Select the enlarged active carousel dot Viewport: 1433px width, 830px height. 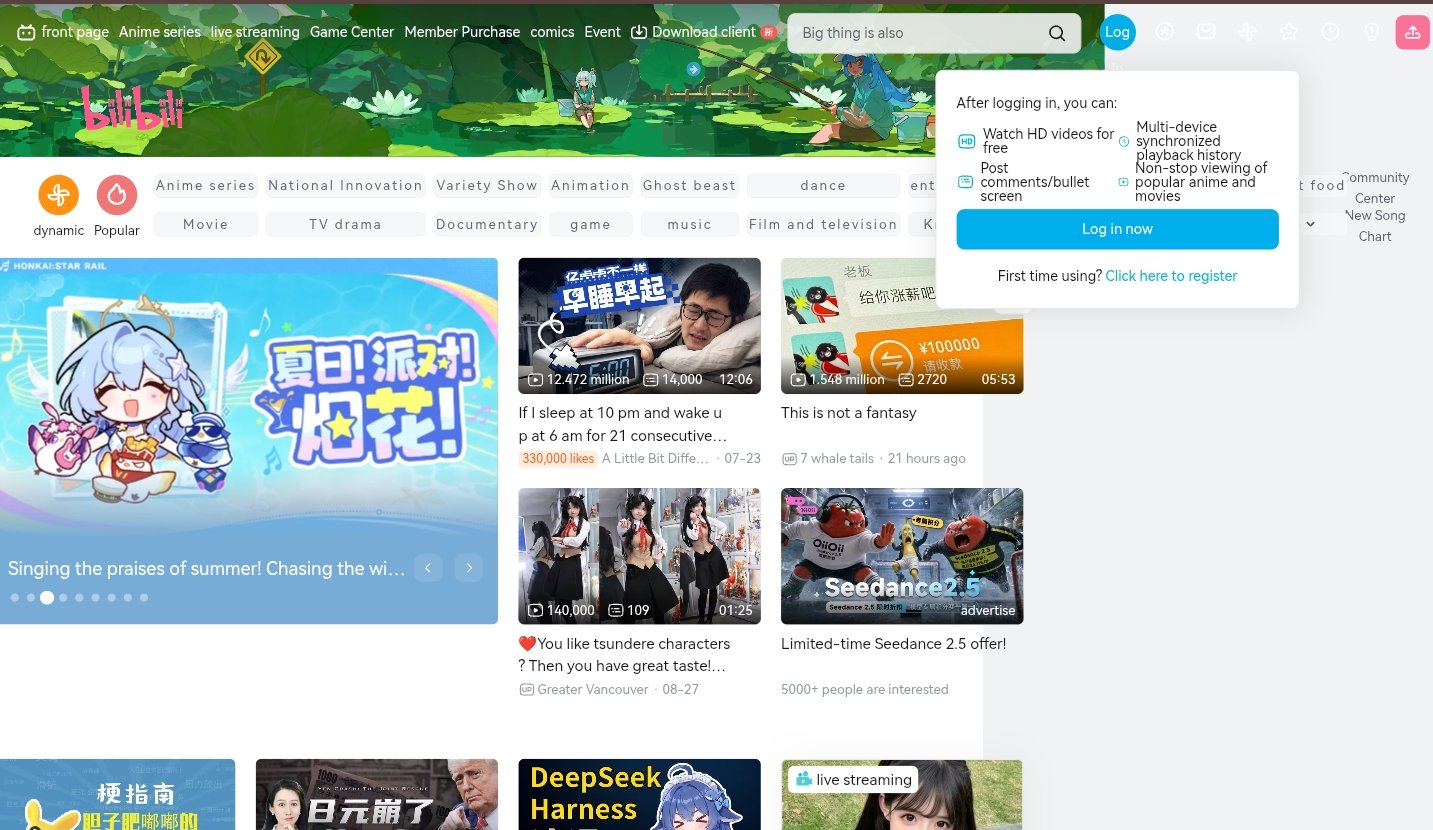tap(46, 597)
